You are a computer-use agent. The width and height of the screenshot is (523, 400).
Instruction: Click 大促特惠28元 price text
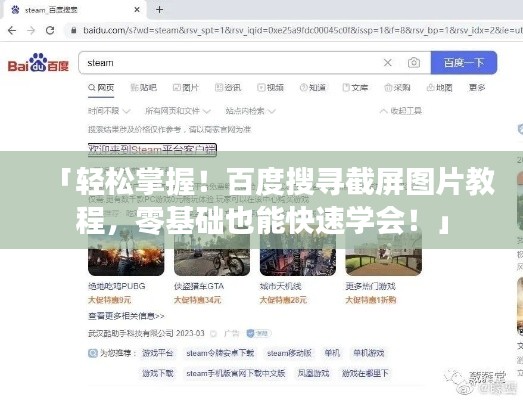pyautogui.click(x=283, y=300)
